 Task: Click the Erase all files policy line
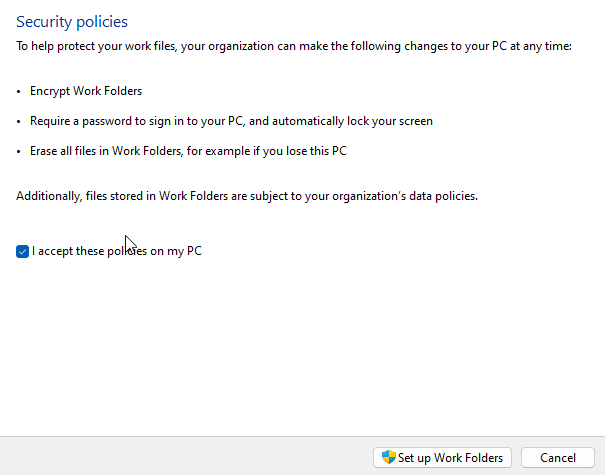pyautogui.click(x=190, y=151)
